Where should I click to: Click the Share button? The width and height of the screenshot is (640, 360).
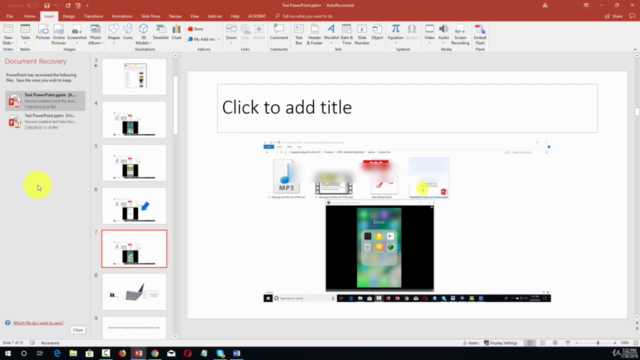click(x=614, y=16)
